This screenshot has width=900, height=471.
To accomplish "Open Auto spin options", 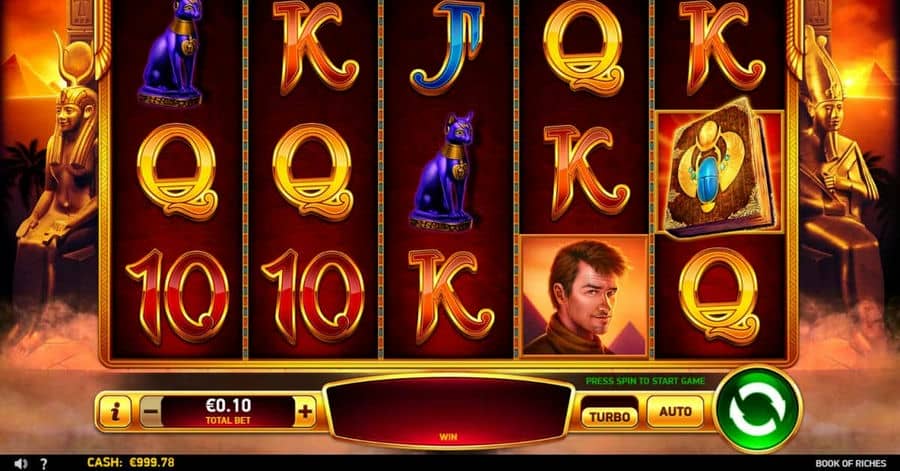I will click(x=676, y=411).
